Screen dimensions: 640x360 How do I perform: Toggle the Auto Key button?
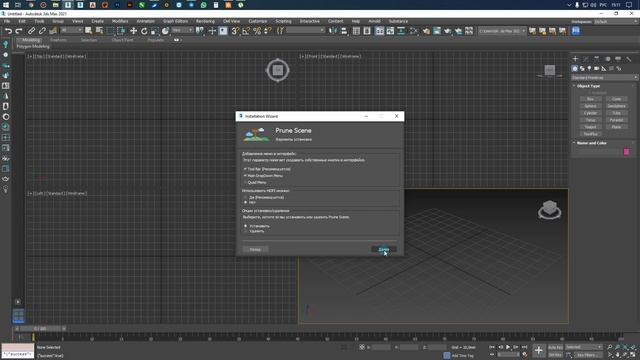(555, 347)
